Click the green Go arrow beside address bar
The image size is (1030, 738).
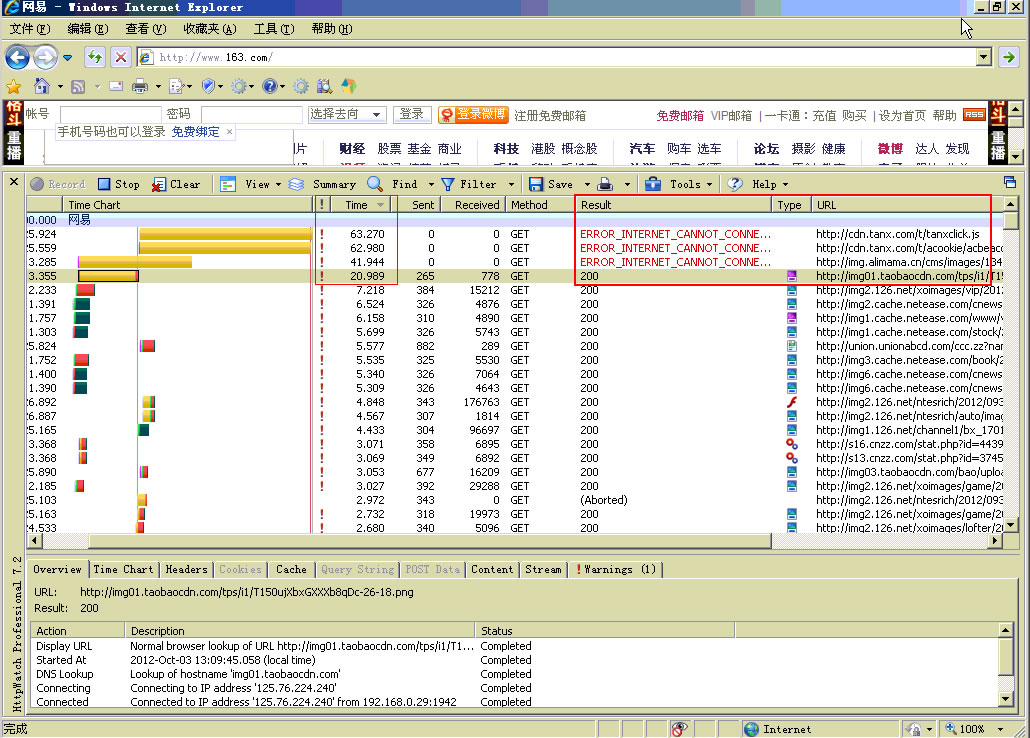pos(1009,57)
